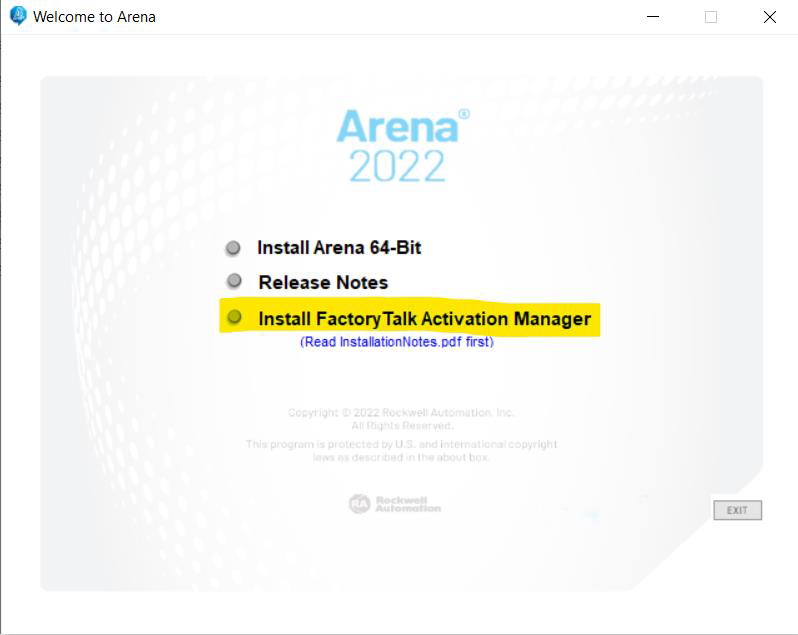Click the "Welcome to Arena" title text
Viewport: 798px width, 635px height.
click(x=94, y=17)
